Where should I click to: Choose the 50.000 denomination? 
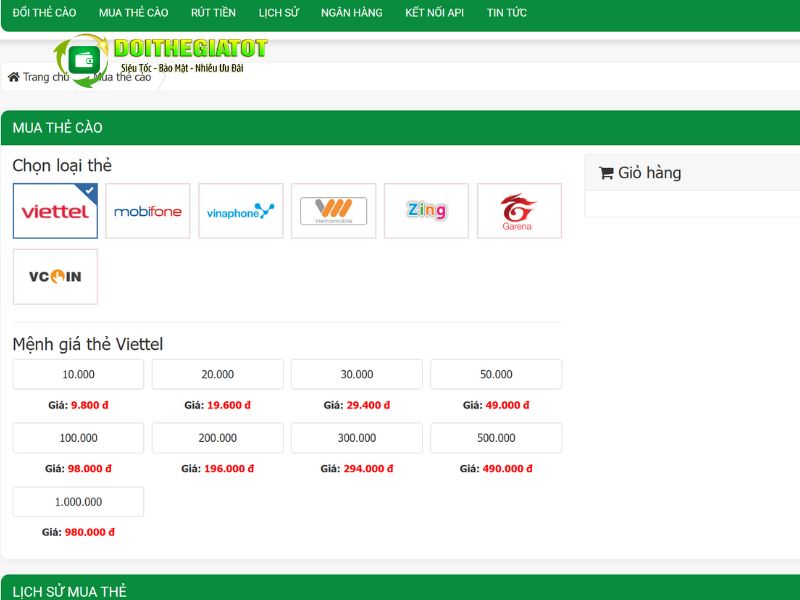[x=496, y=374]
